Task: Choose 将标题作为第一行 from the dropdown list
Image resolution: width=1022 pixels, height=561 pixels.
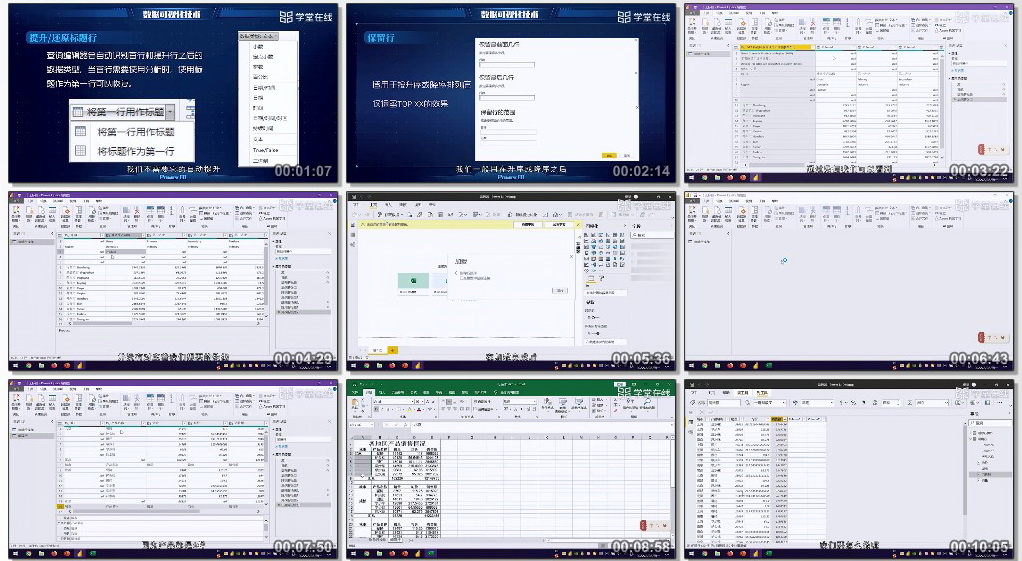Action: (x=136, y=151)
